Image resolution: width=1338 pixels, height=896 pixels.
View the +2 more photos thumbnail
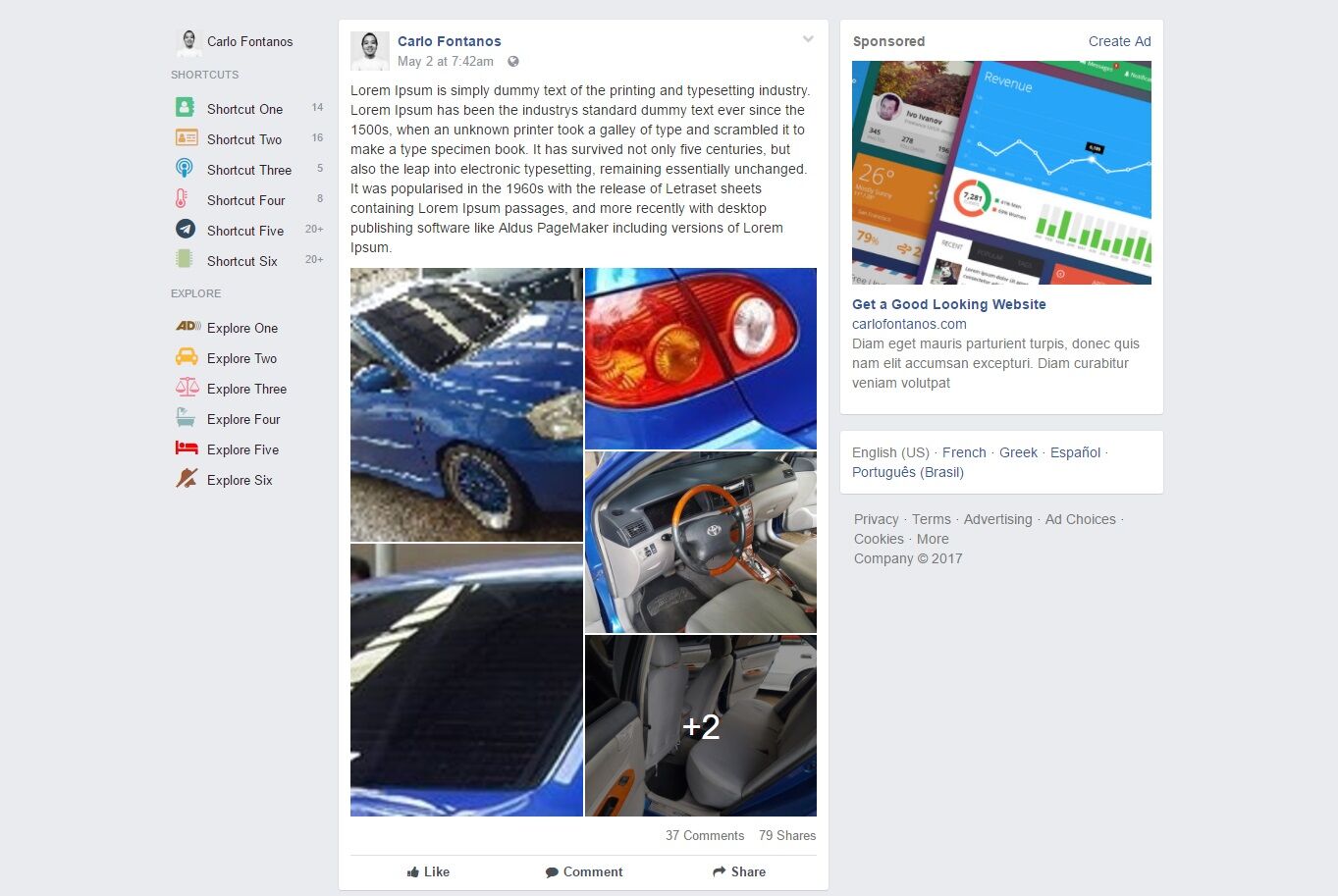(701, 726)
